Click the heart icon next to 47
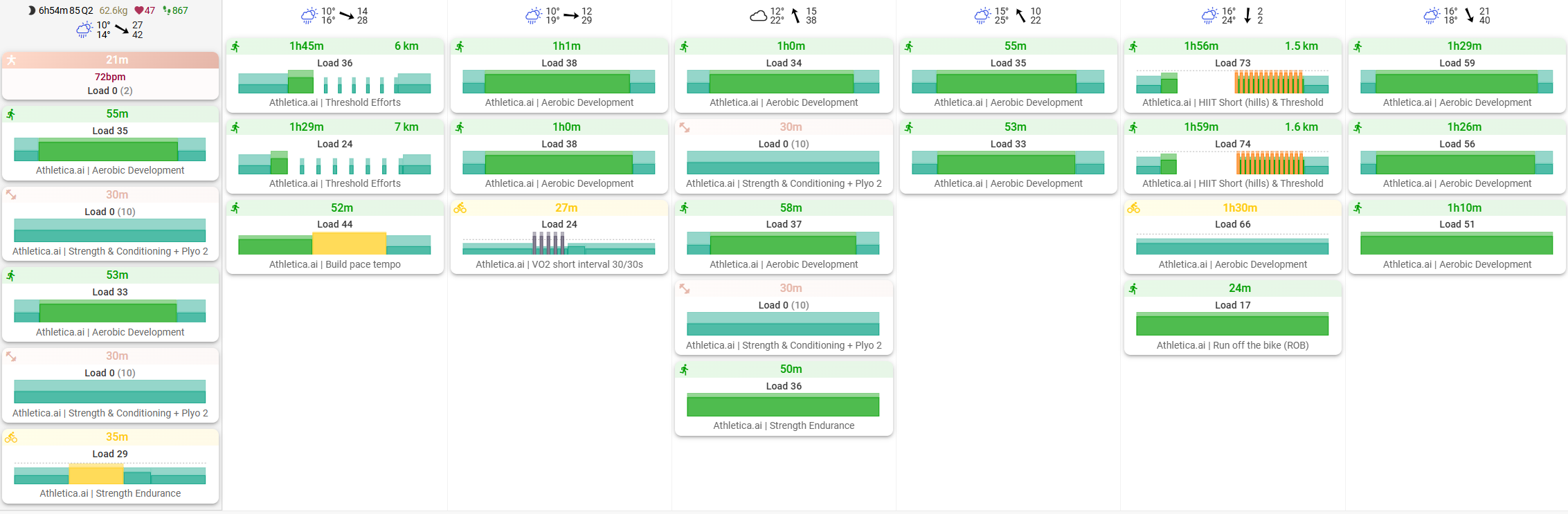 click(x=138, y=10)
